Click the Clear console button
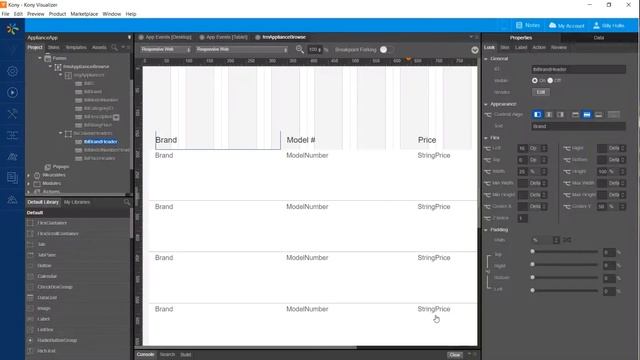This screenshot has width=640, height=360. tap(454, 355)
